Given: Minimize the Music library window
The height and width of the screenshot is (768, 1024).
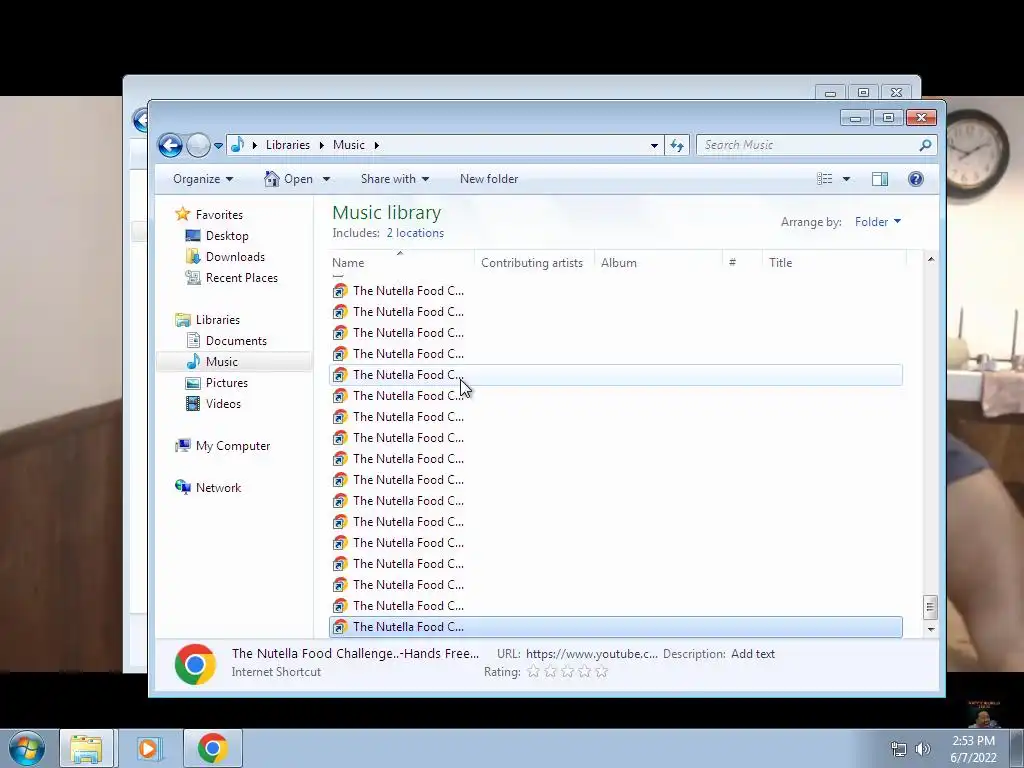Looking at the screenshot, I should (855, 118).
